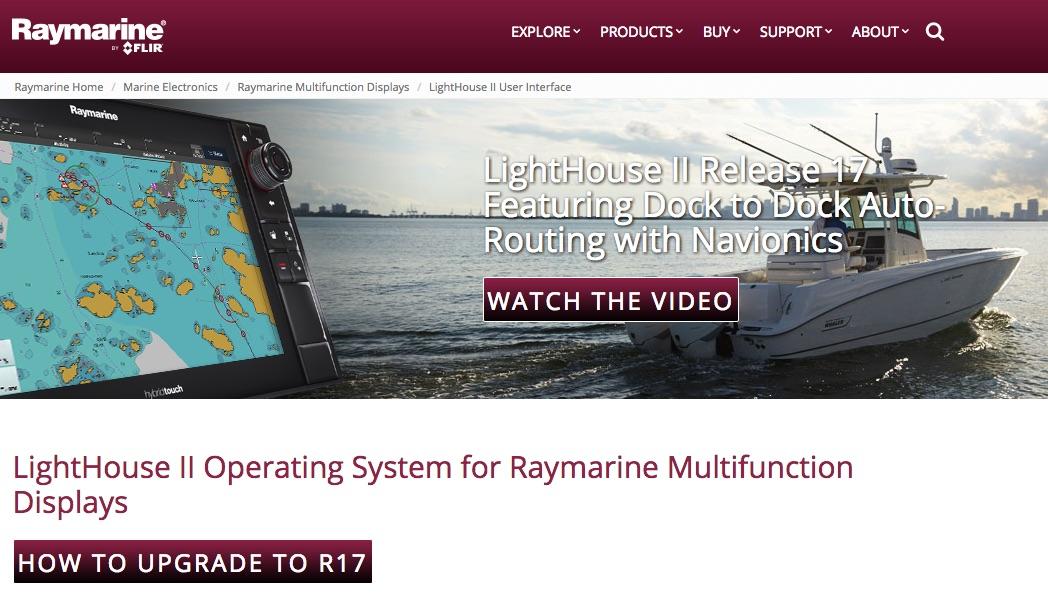Click HOW TO UPGRADE TO R17 button
1048x608 pixels.
tap(192, 562)
